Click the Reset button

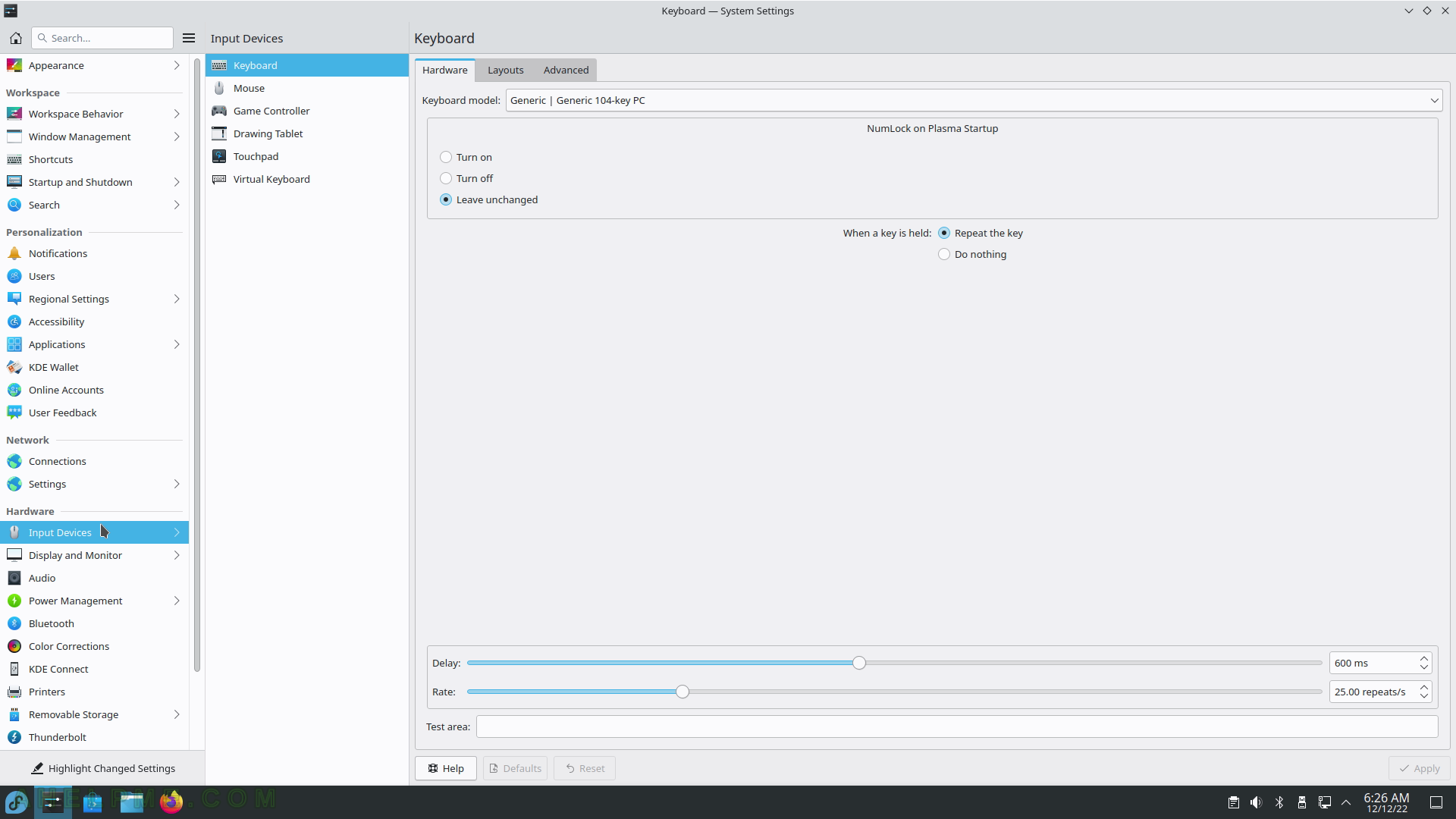[585, 768]
